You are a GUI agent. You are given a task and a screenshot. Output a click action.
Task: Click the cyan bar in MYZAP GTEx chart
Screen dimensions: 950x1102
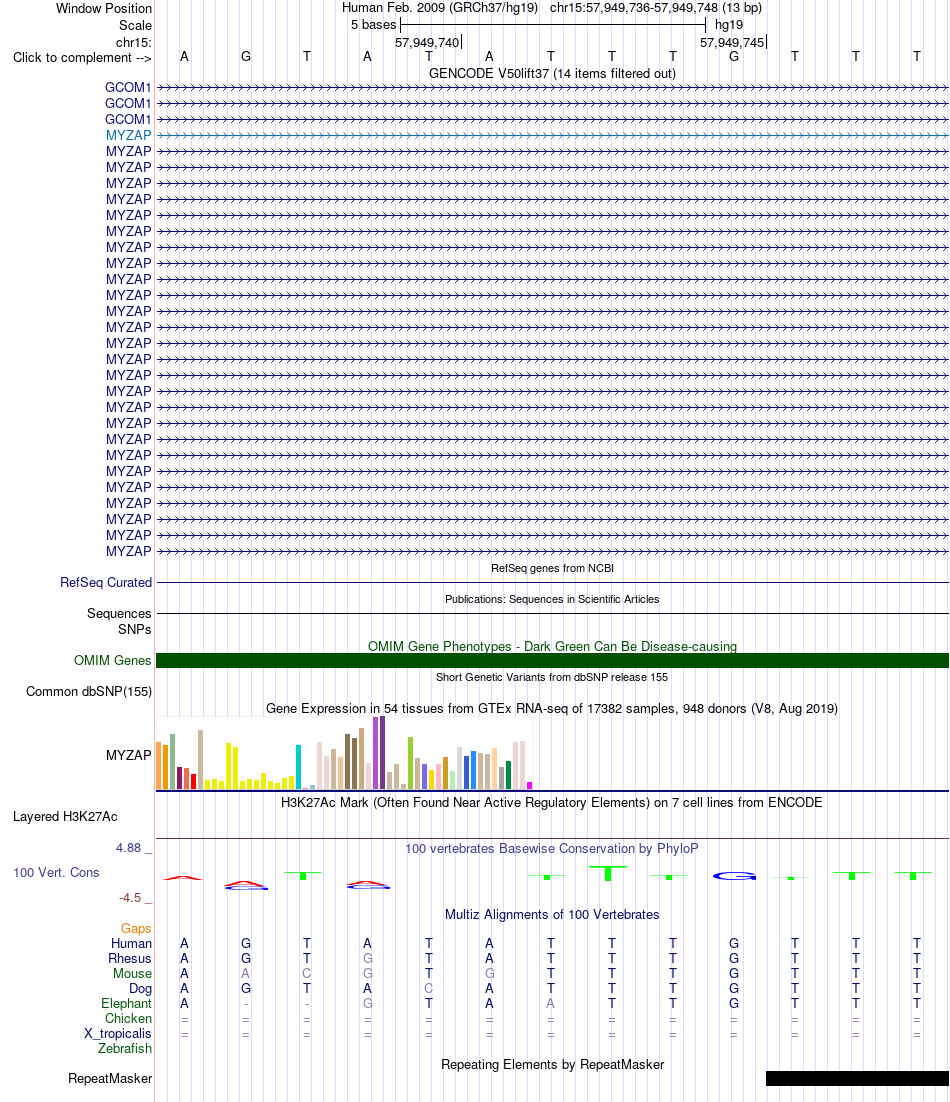pos(299,767)
